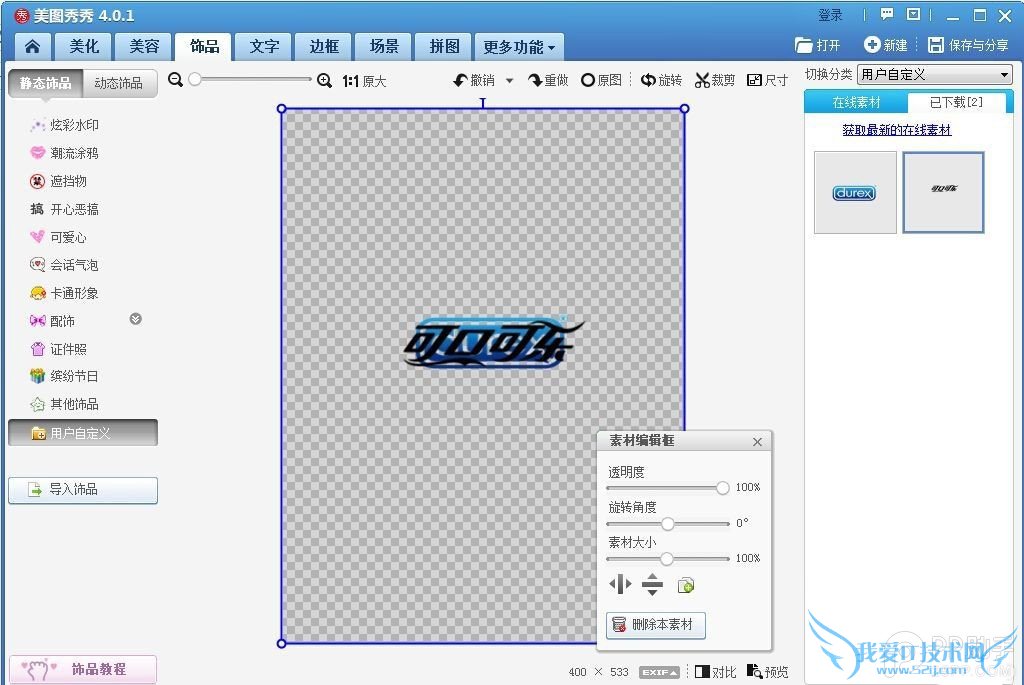Image resolution: width=1024 pixels, height=685 pixels.
Task: Click 1:1 原大 button
Action: (364, 81)
